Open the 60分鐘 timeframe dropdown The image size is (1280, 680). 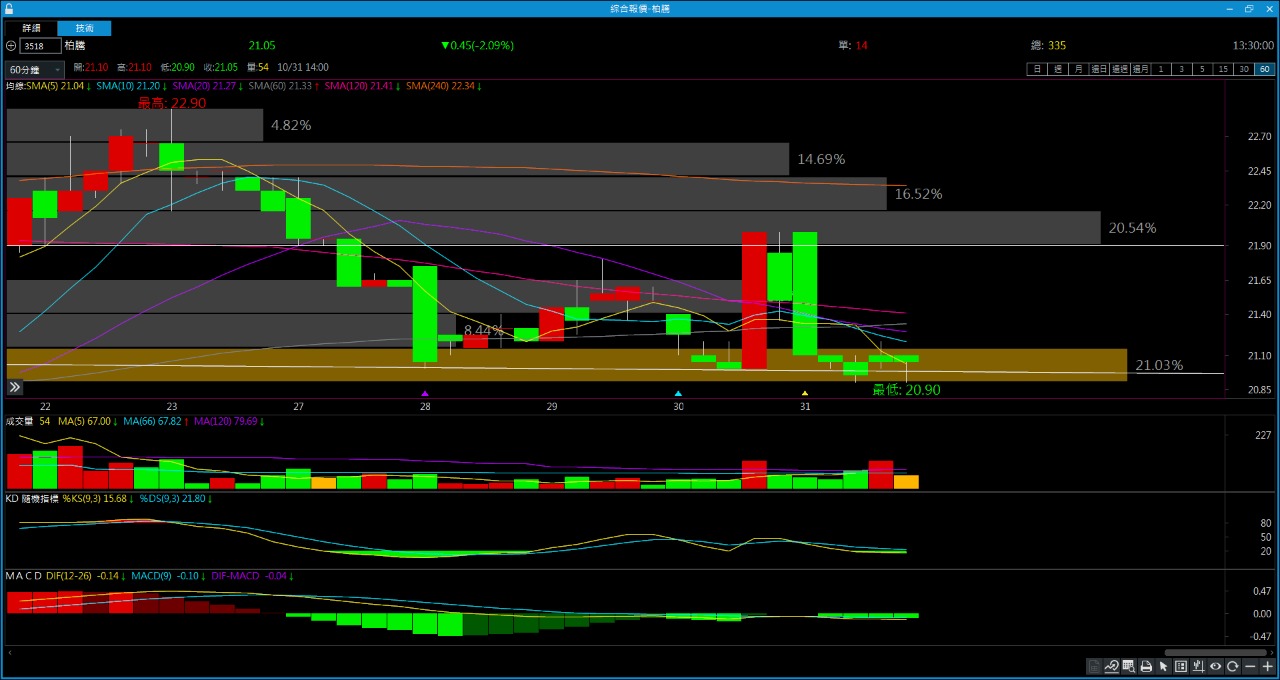click(x=35, y=70)
